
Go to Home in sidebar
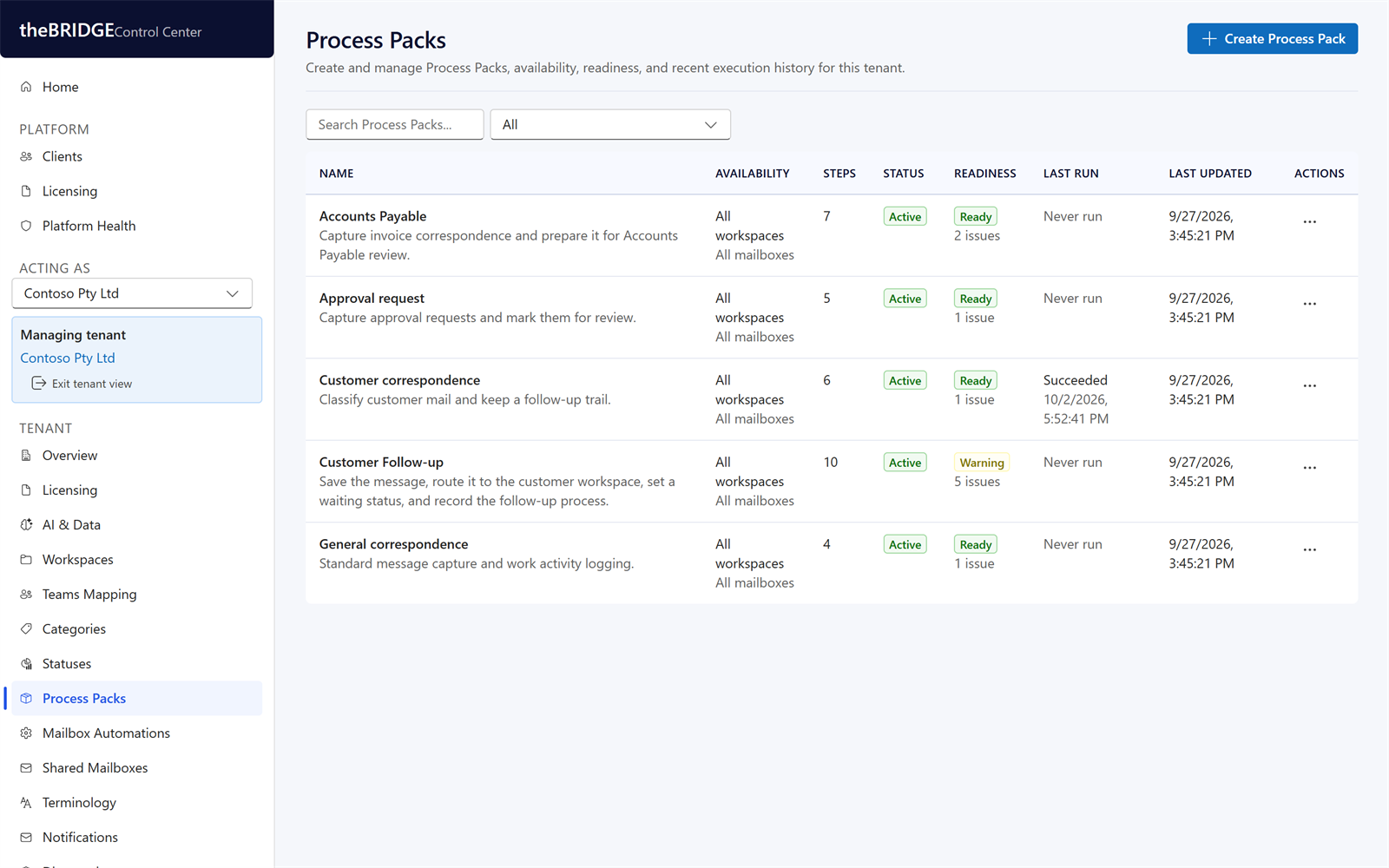(x=137, y=87)
